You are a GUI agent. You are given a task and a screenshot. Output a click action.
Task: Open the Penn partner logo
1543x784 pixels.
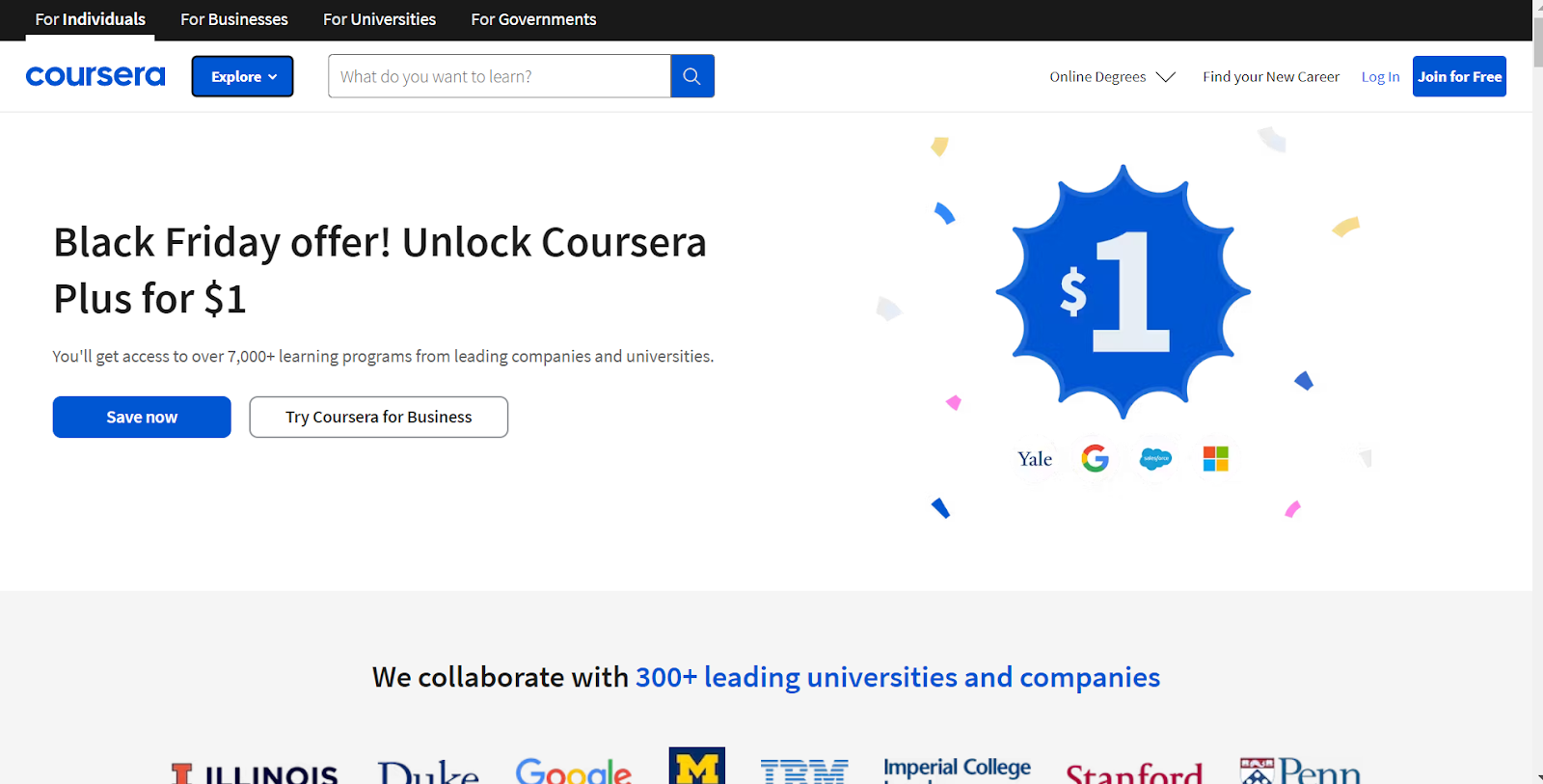pos(1301,770)
